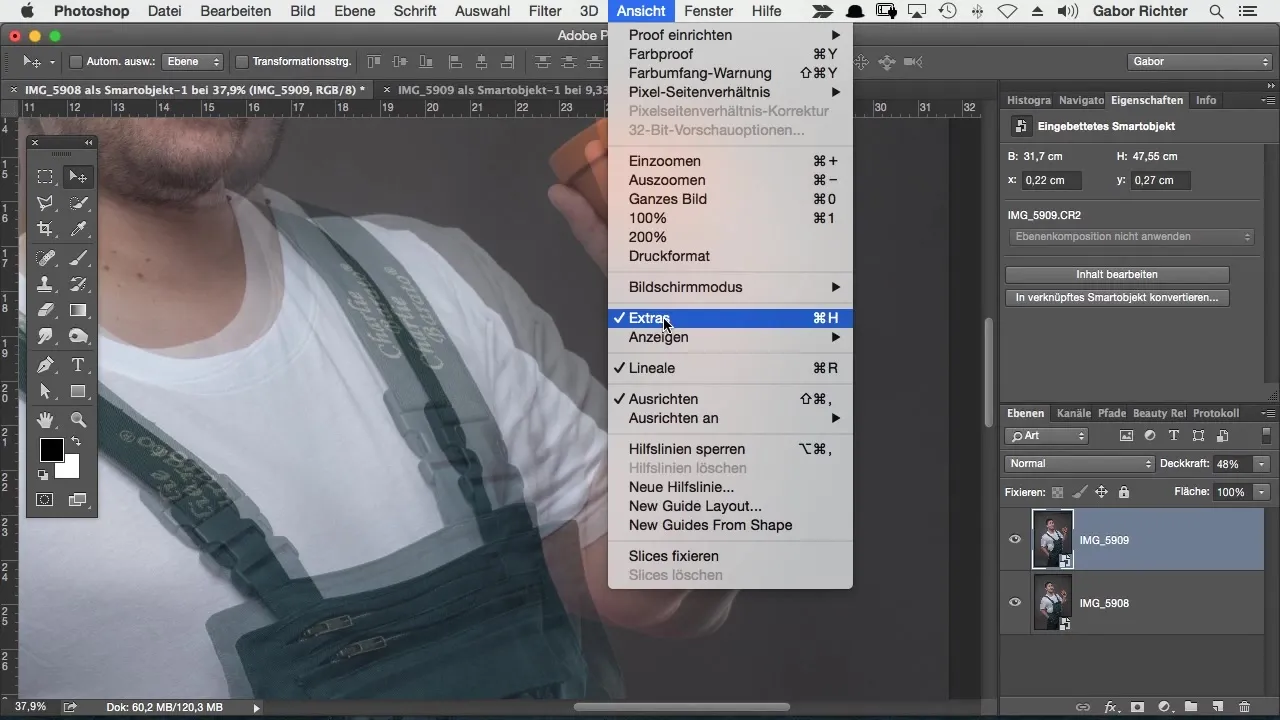Create a new layer
Screen dimensions: 1280x720
(1217, 707)
